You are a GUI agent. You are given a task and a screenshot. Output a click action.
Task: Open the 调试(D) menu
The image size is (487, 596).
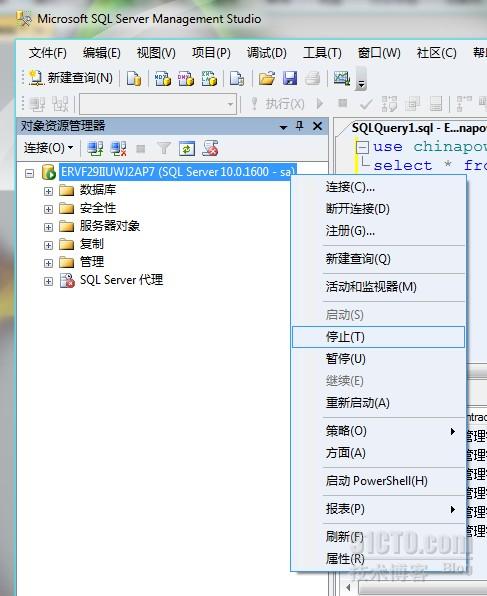pos(267,53)
